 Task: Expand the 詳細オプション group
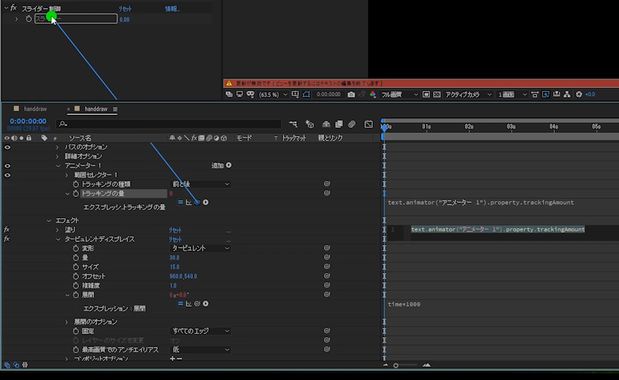pos(58,157)
